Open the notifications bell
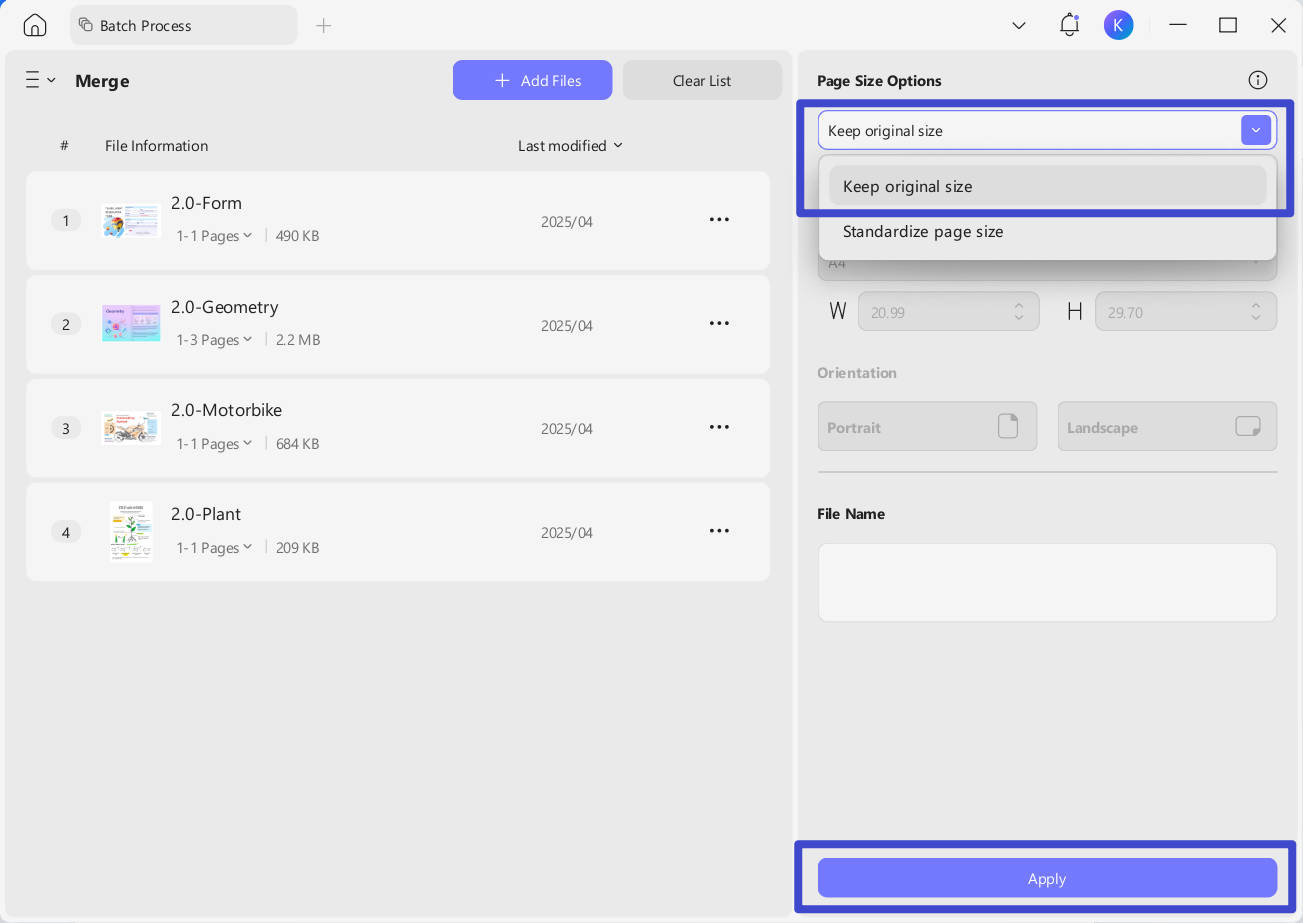Viewport: 1303px width, 923px height. (x=1069, y=25)
